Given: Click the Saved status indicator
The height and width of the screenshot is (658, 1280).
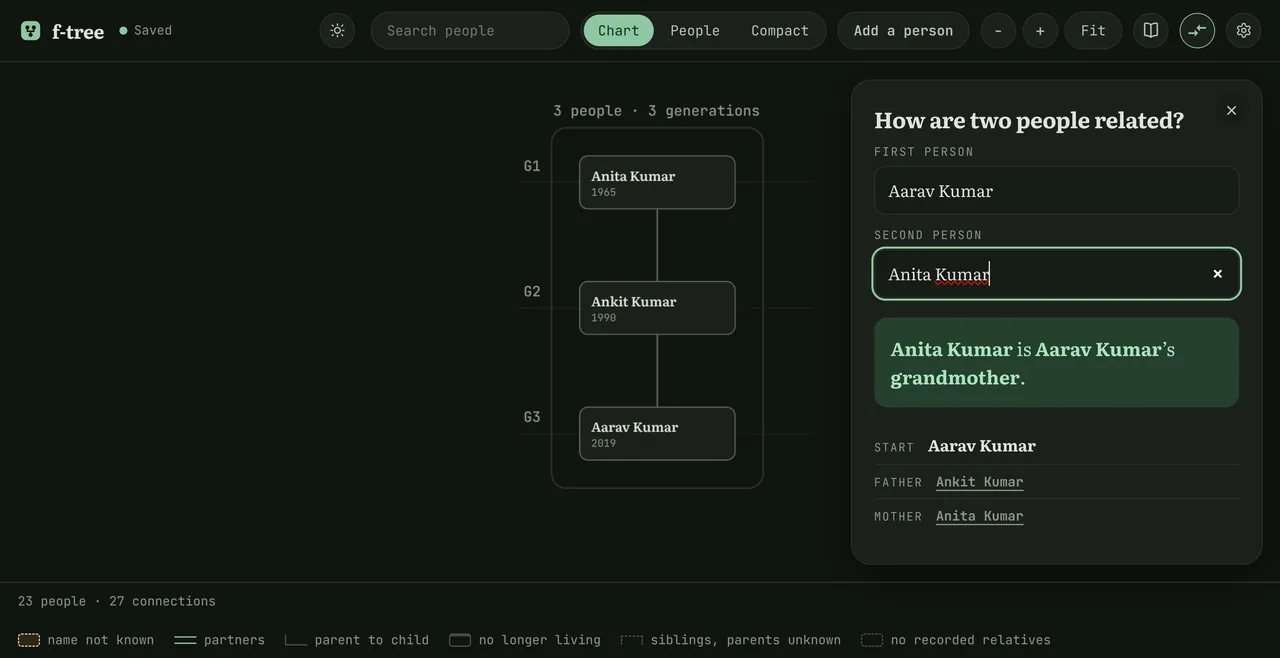Looking at the screenshot, I should [x=146, y=30].
